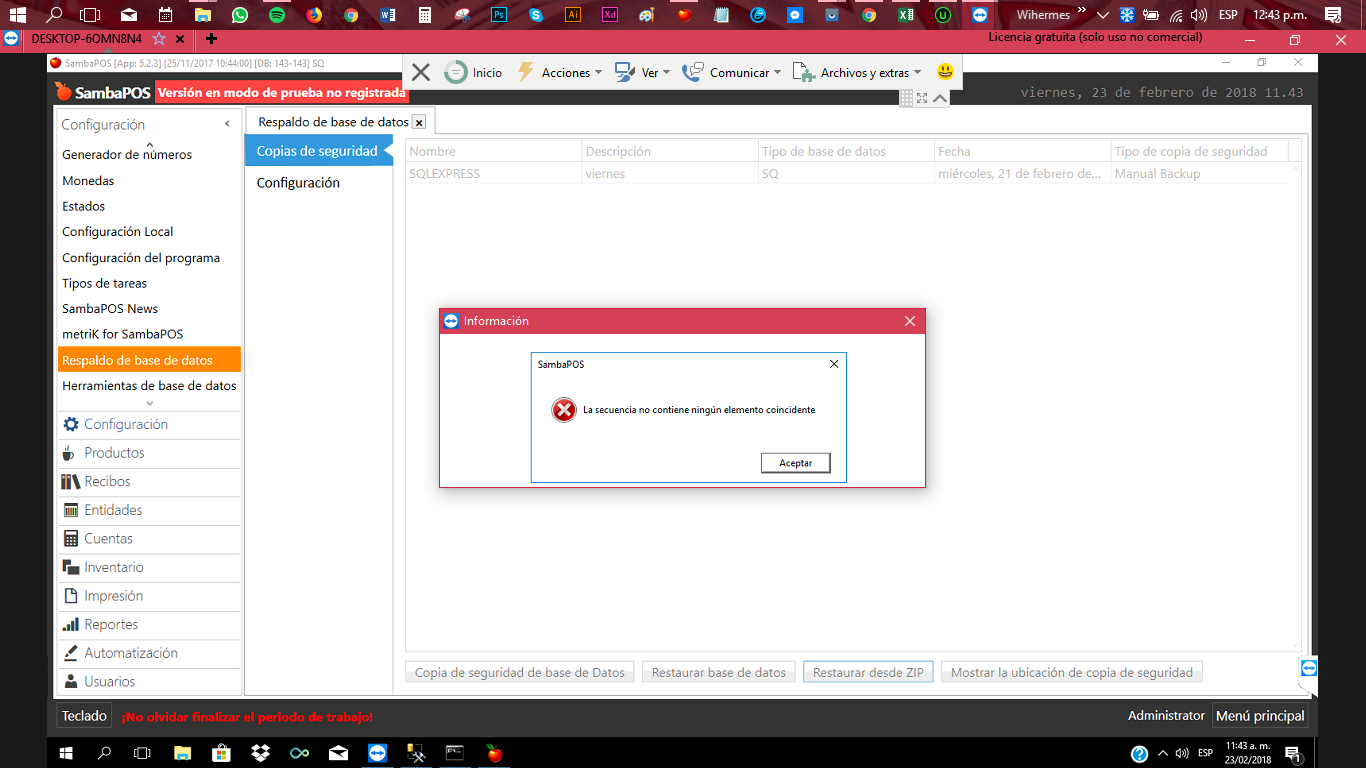Screen dimensions: 1366x768
Task: Click Aceptar in the SambaPOS error dialog
Action: tap(795, 463)
